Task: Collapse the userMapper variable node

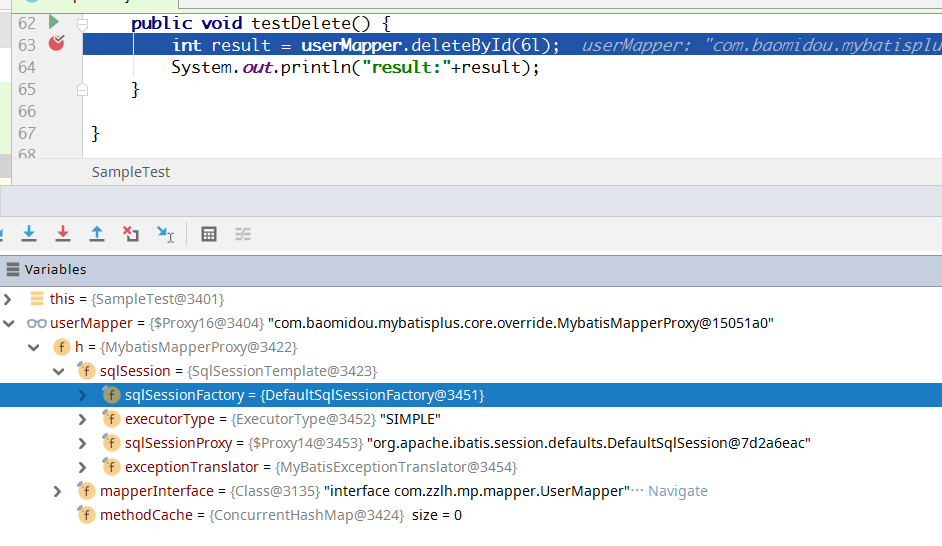Action: pyautogui.click(x=8, y=323)
